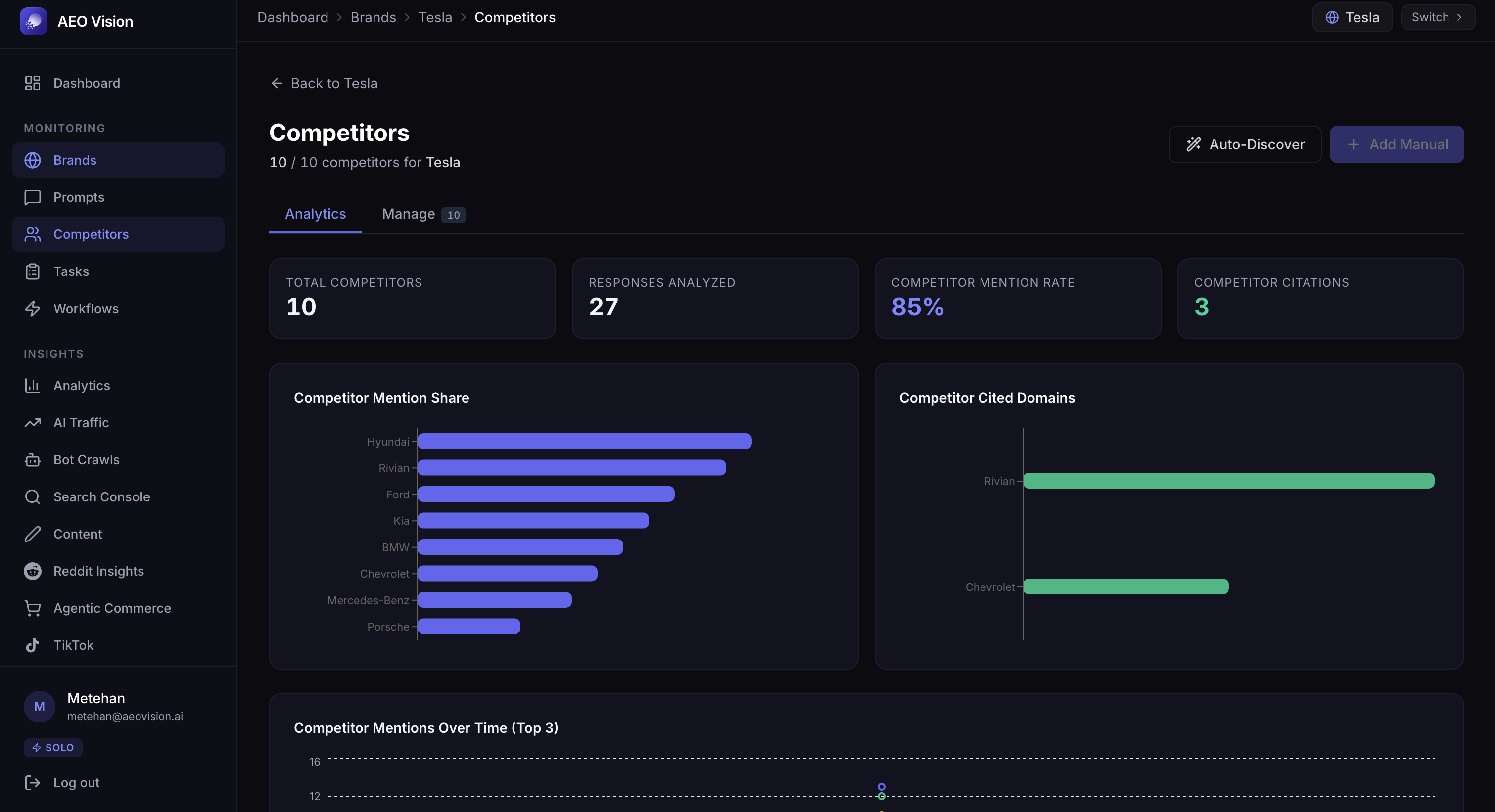
Task: Switch to the Manage tab
Action: 422,214
